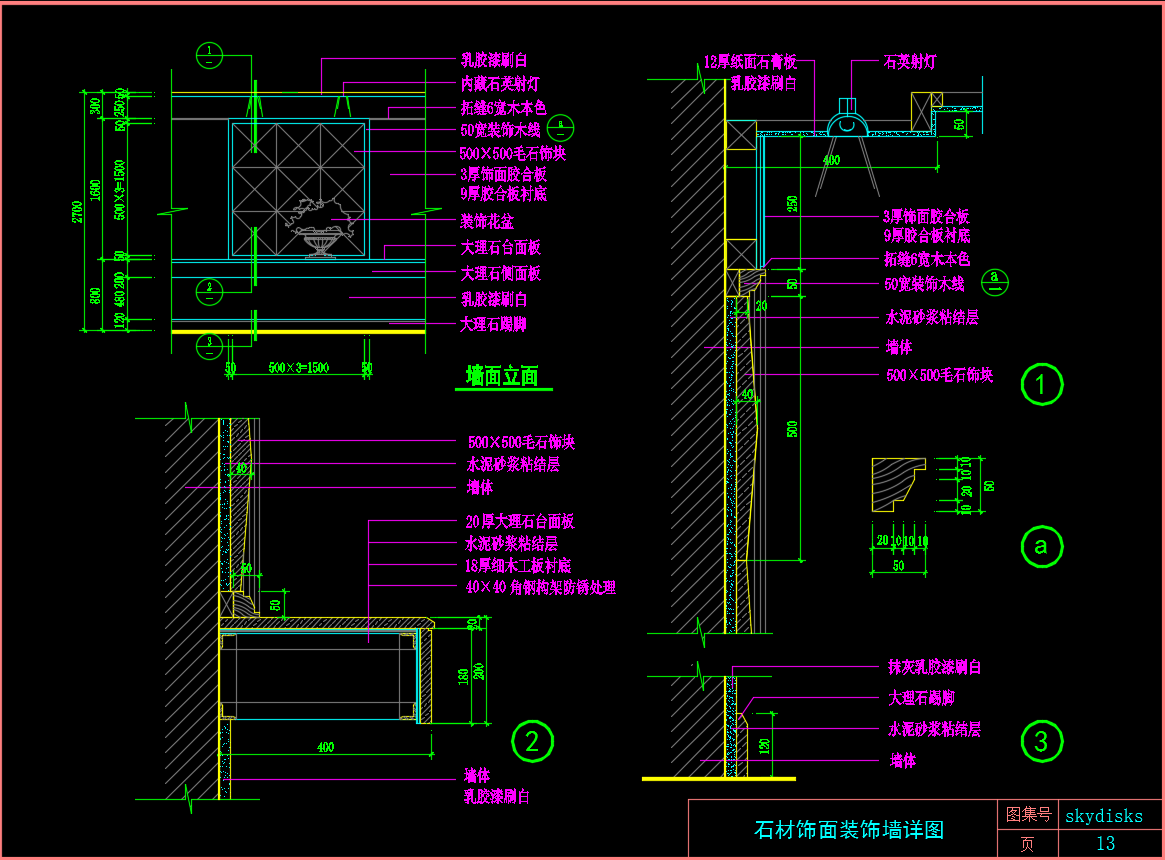The width and height of the screenshot is (1165, 860).
Task: Click page number 13 in the title block
Action: 1105,844
